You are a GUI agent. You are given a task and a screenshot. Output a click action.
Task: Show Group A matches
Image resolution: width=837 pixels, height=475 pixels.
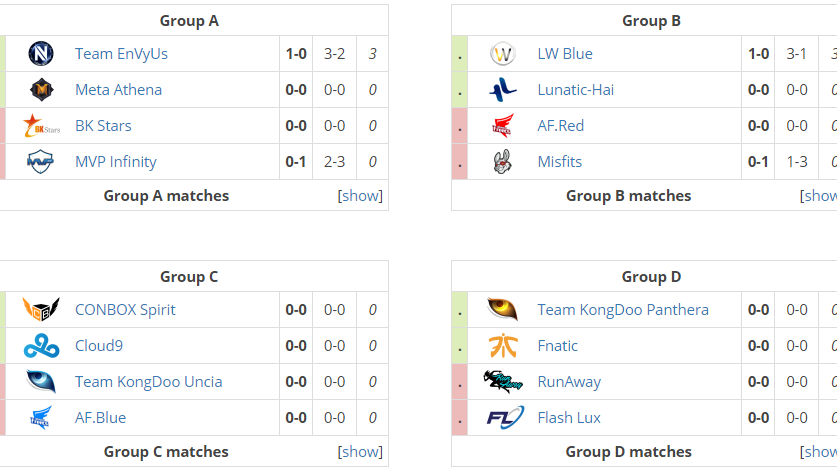tap(360, 196)
